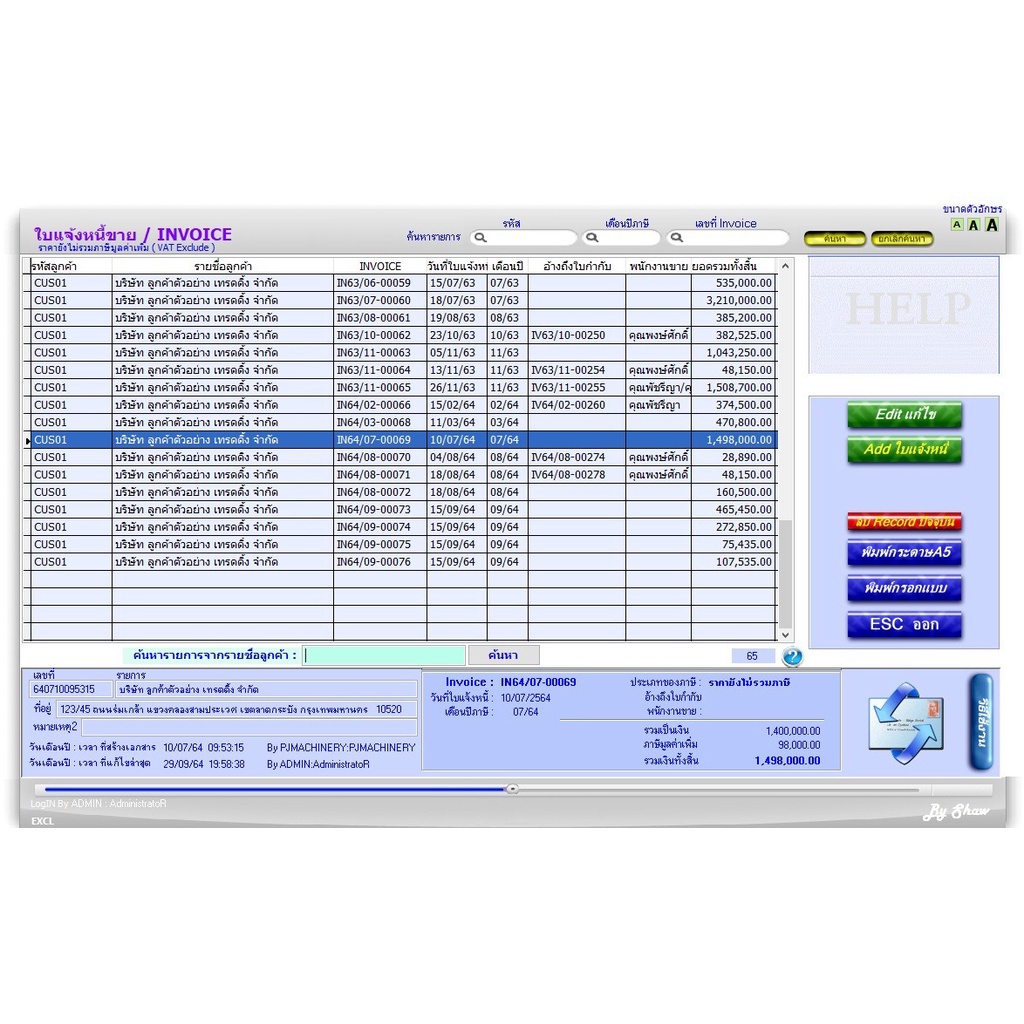Click the magnifier in the เดือนปีภาษี search box
This screenshot has width=1024, height=1024.
pyautogui.click(x=592, y=238)
